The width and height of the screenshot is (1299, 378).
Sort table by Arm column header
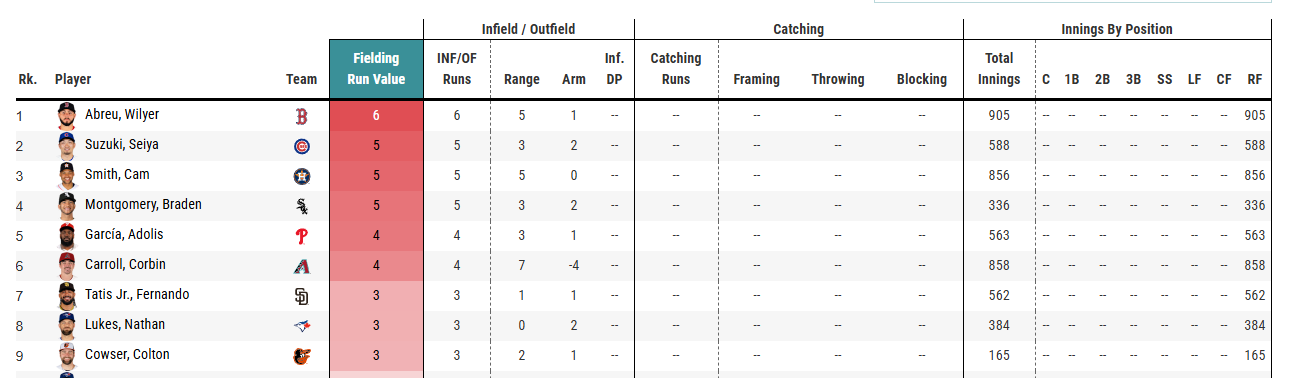point(574,80)
